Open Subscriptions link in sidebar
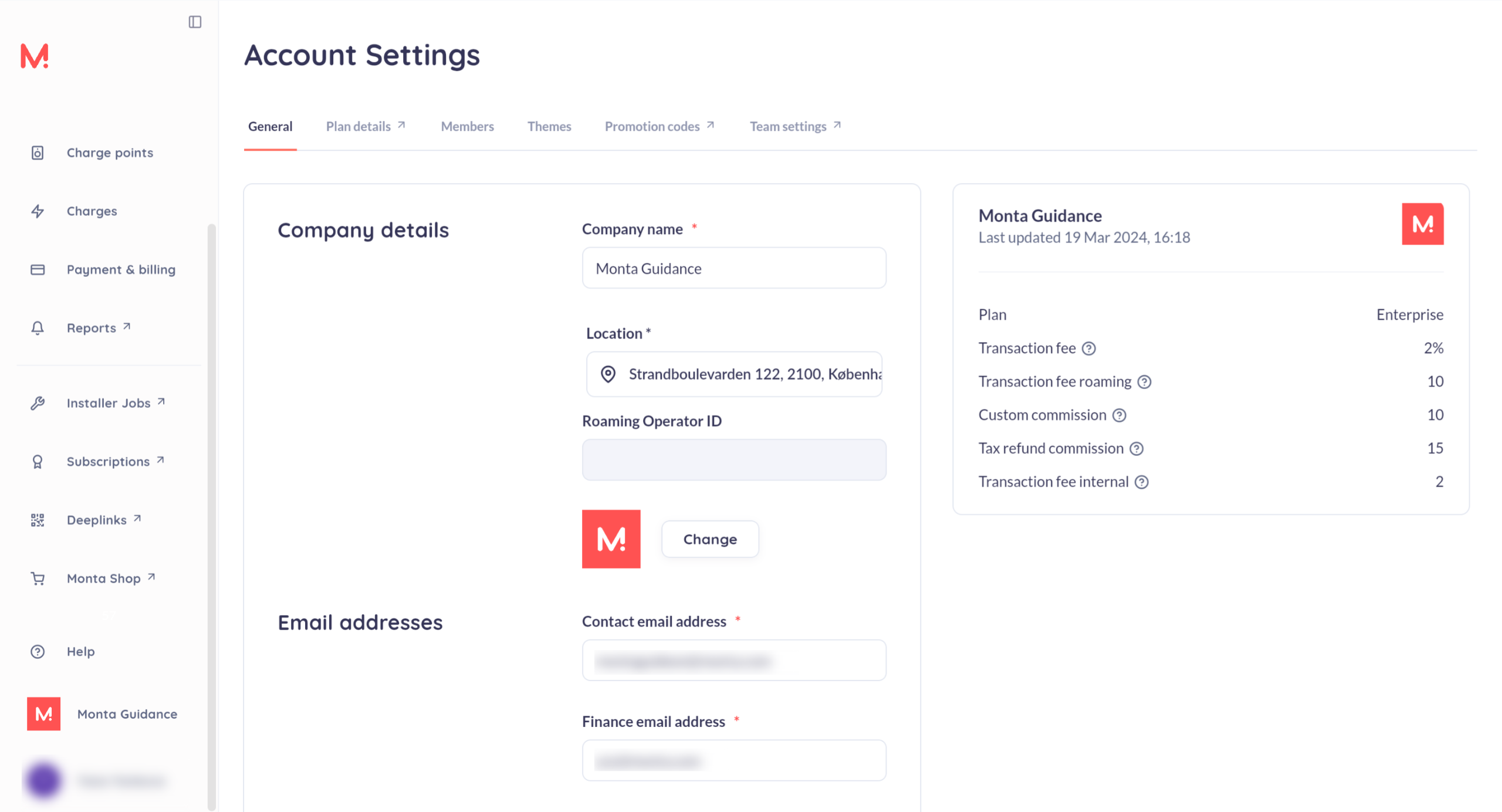The height and width of the screenshot is (812, 1502). (108, 462)
